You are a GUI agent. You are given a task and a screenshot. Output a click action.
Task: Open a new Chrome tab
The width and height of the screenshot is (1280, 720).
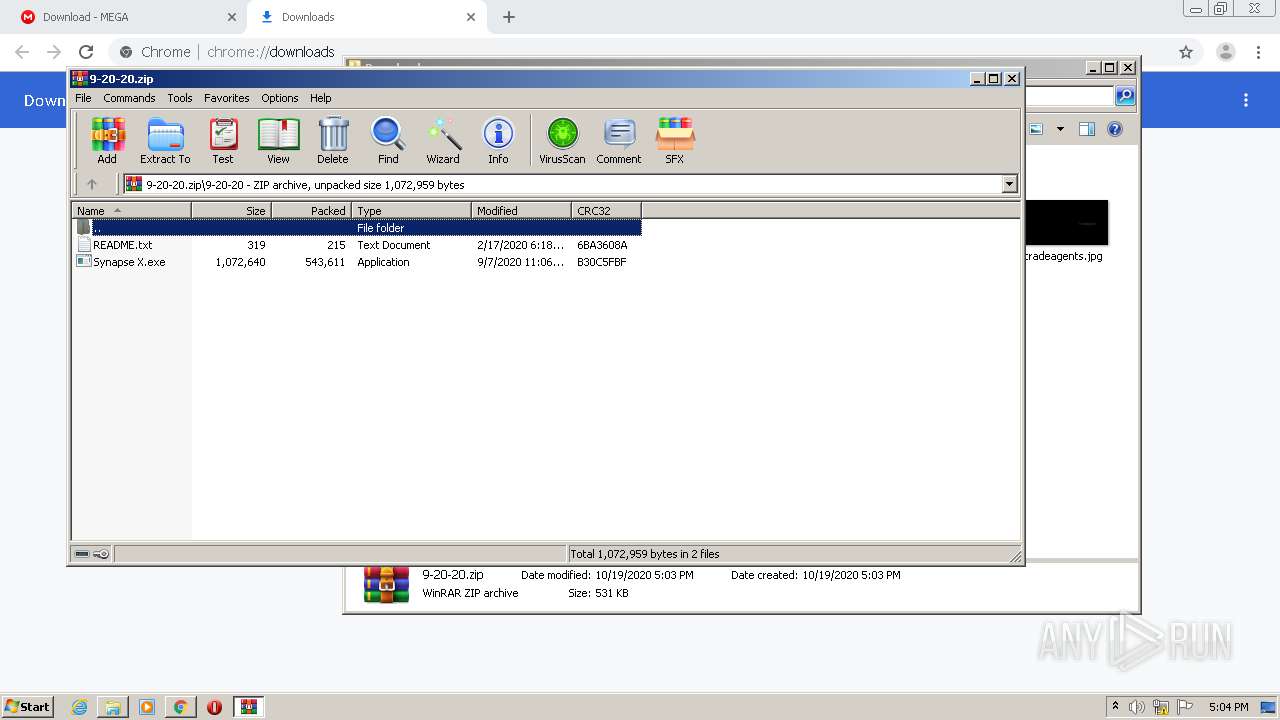click(x=509, y=17)
